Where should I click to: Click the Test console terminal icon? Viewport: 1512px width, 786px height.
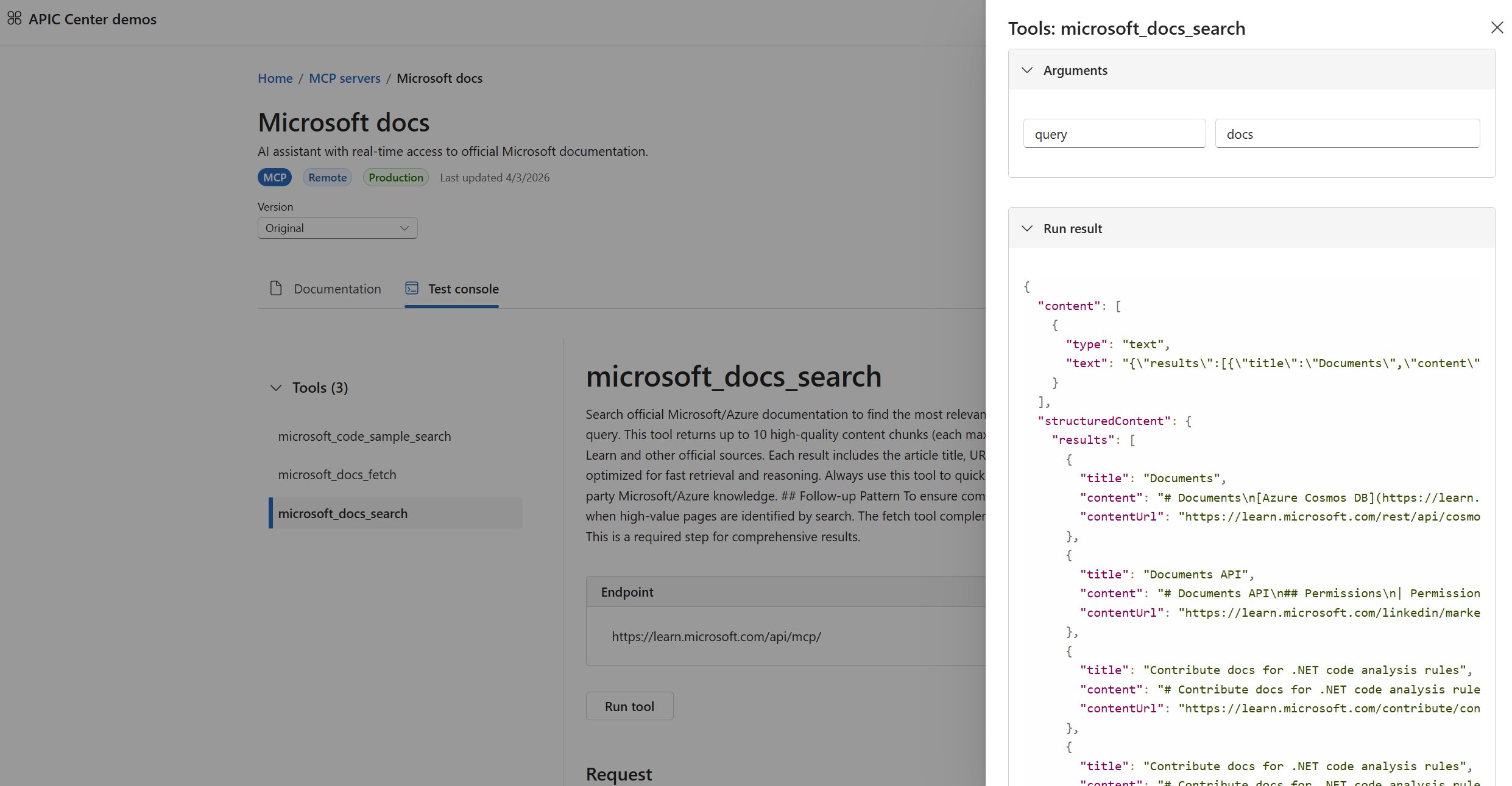pyautogui.click(x=412, y=289)
